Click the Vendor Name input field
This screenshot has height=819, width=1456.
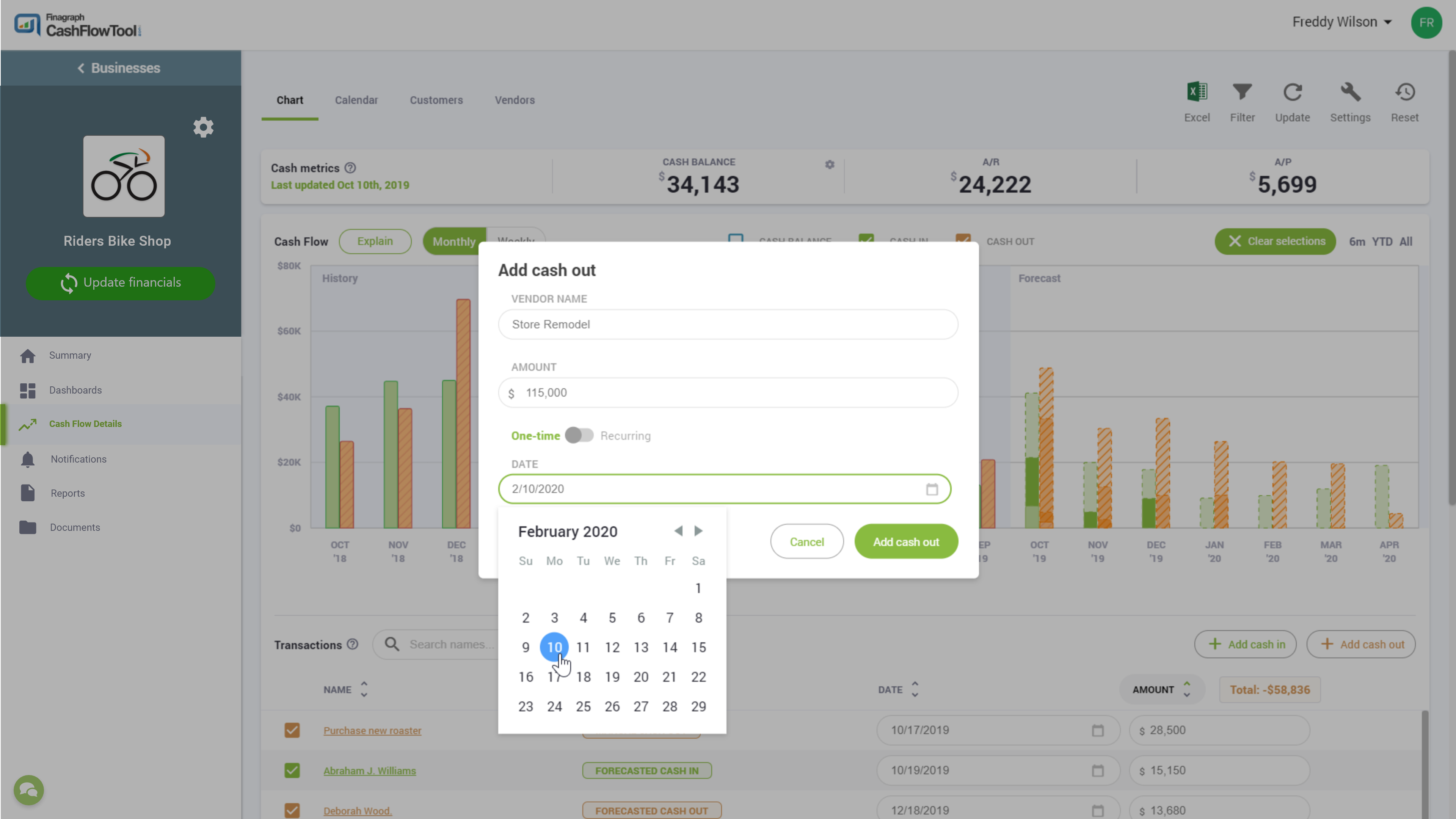(728, 325)
